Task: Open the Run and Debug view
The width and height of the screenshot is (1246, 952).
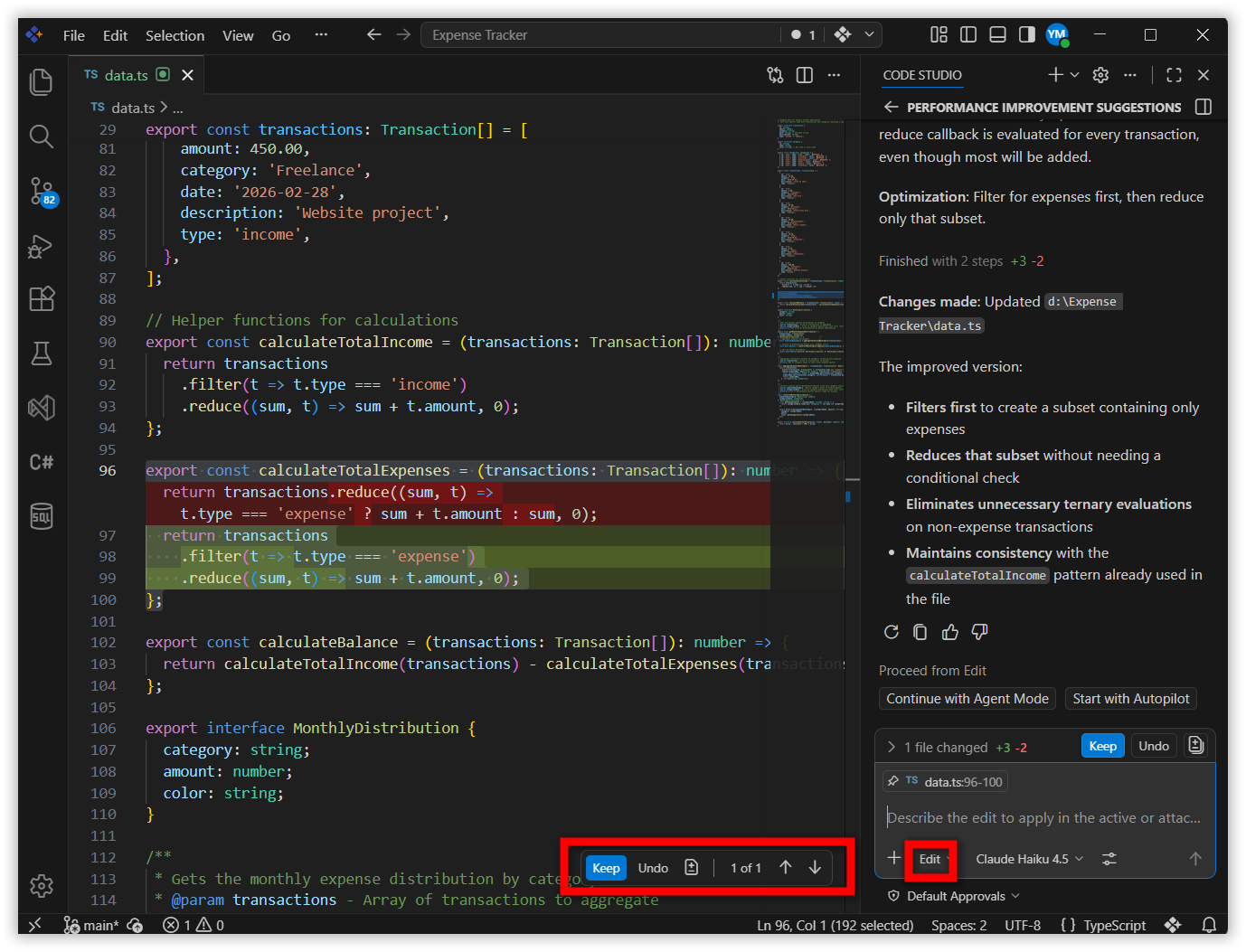Action: (x=42, y=245)
